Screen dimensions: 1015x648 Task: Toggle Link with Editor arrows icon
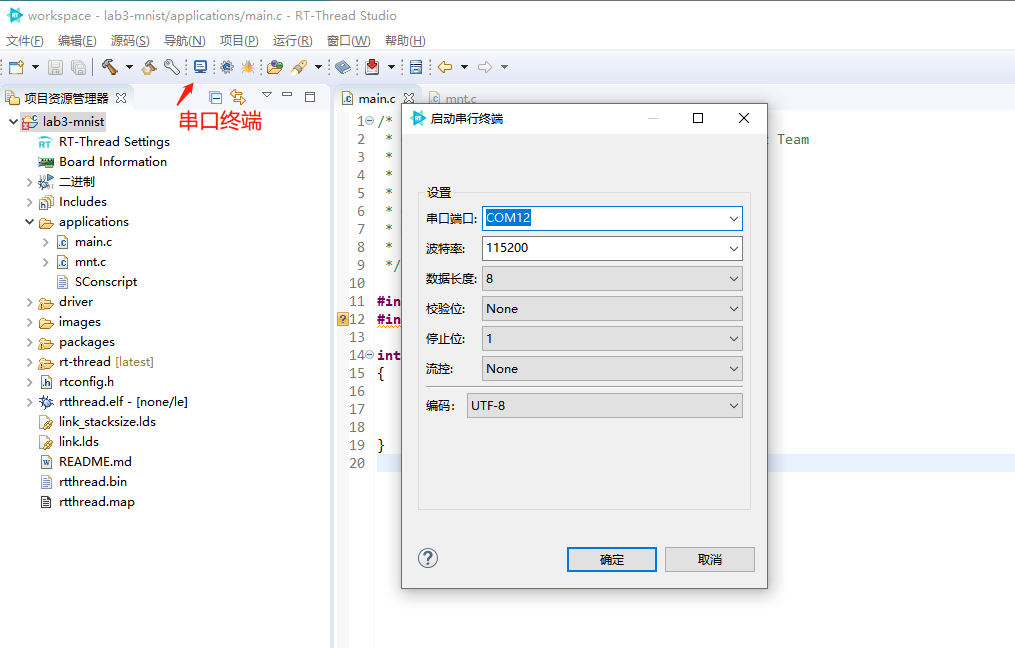238,97
